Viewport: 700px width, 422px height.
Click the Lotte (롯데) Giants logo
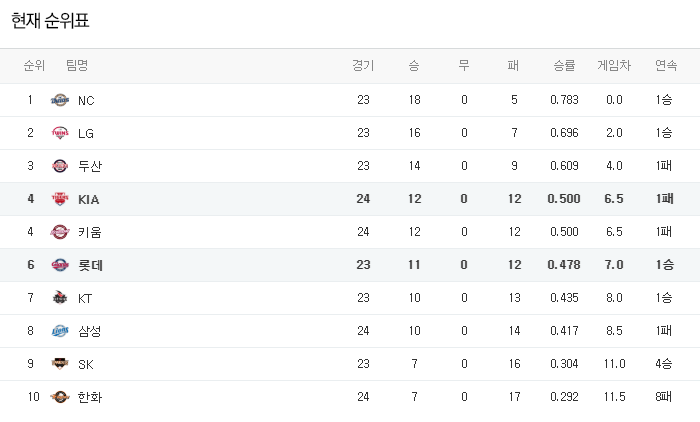pyautogui.click(x=60, y=265)
